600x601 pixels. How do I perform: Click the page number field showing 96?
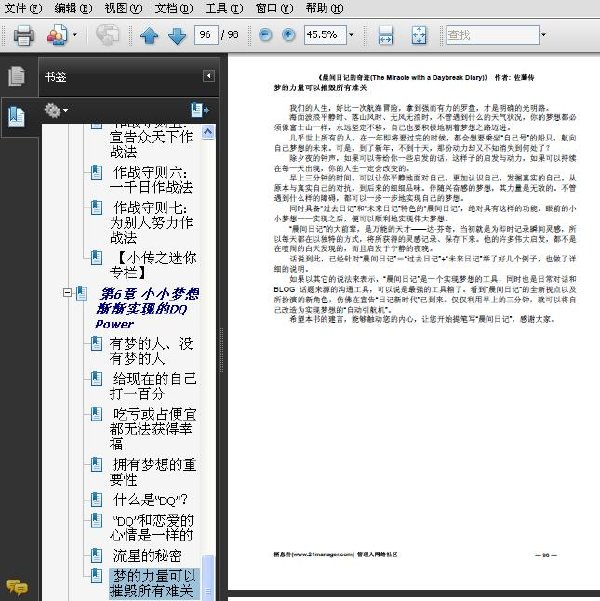[x=206, y=35]
